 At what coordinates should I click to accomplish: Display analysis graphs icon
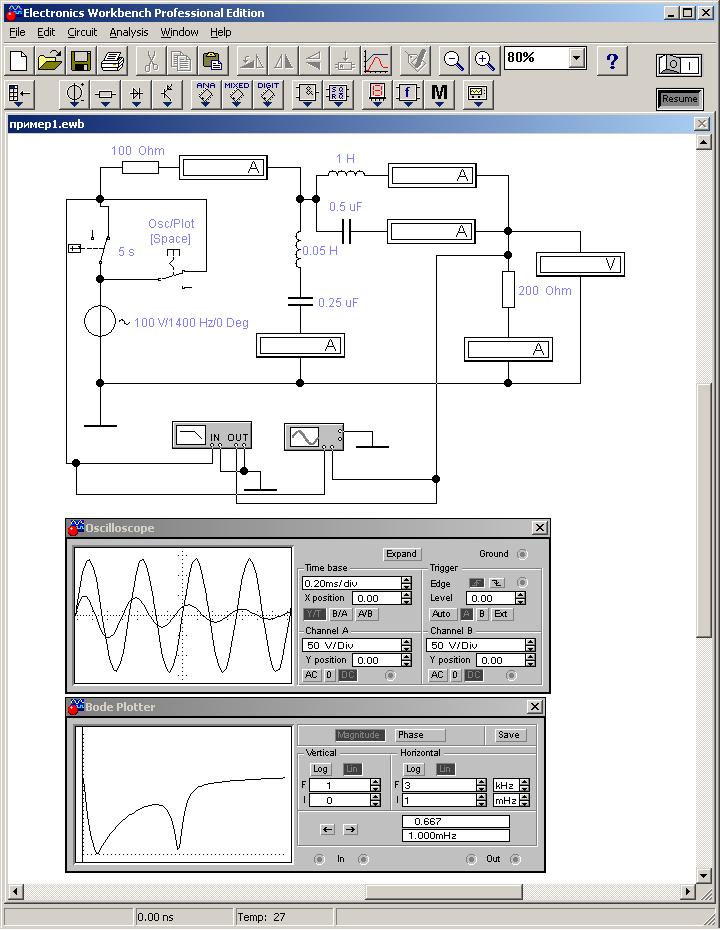pyautogui.click(x=376, y=61)
